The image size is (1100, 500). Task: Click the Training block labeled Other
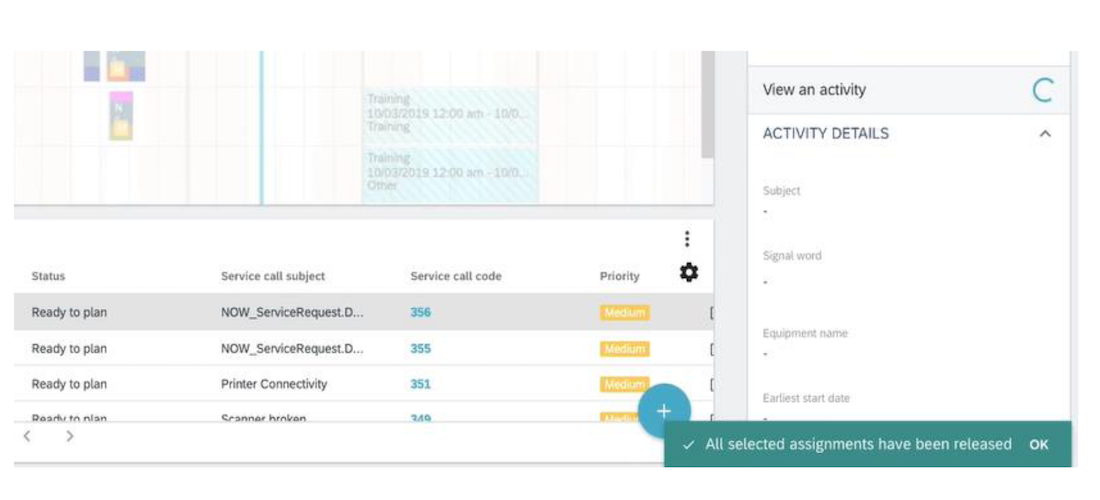tap(449, 172)
